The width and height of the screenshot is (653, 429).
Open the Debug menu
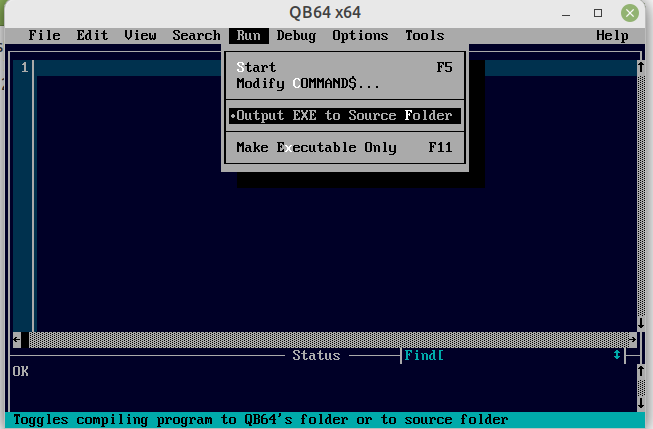(296, 36)
